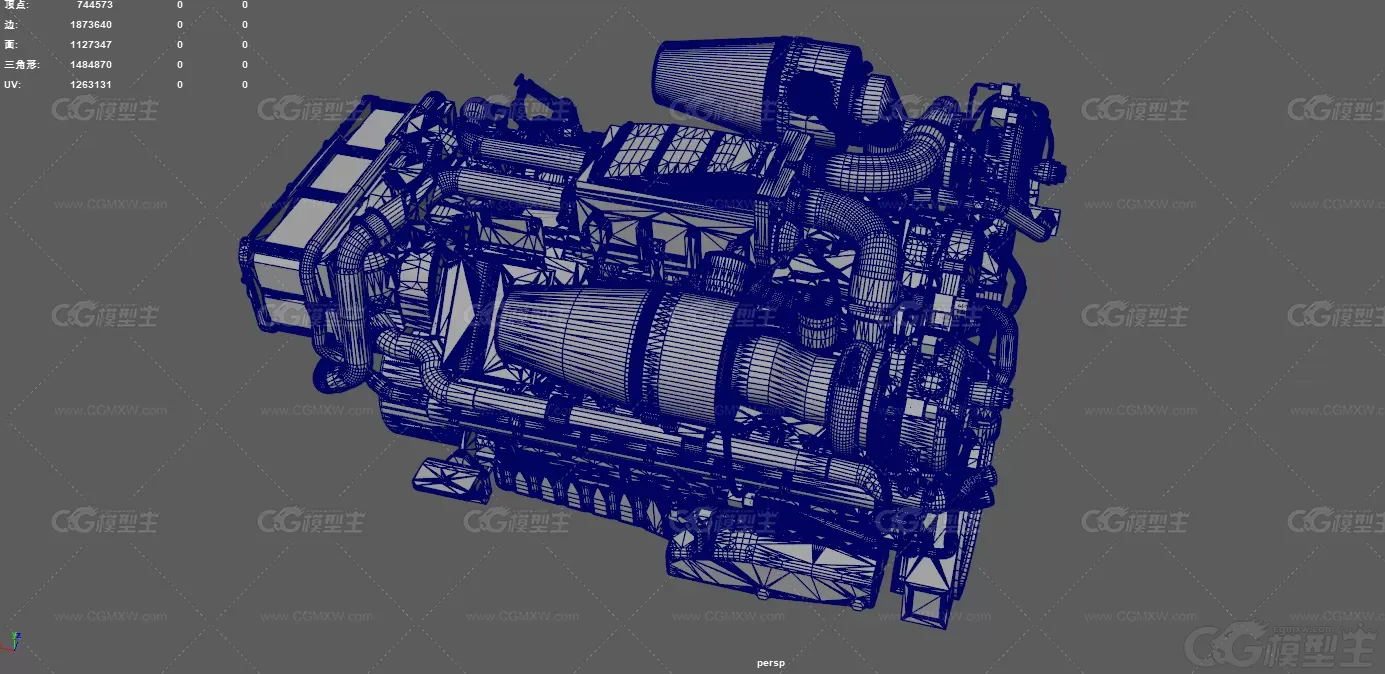This screenshot has width=1385, height=674.
Task: Click the XYZ view axis gizmo
Action: tap(13, 641)
